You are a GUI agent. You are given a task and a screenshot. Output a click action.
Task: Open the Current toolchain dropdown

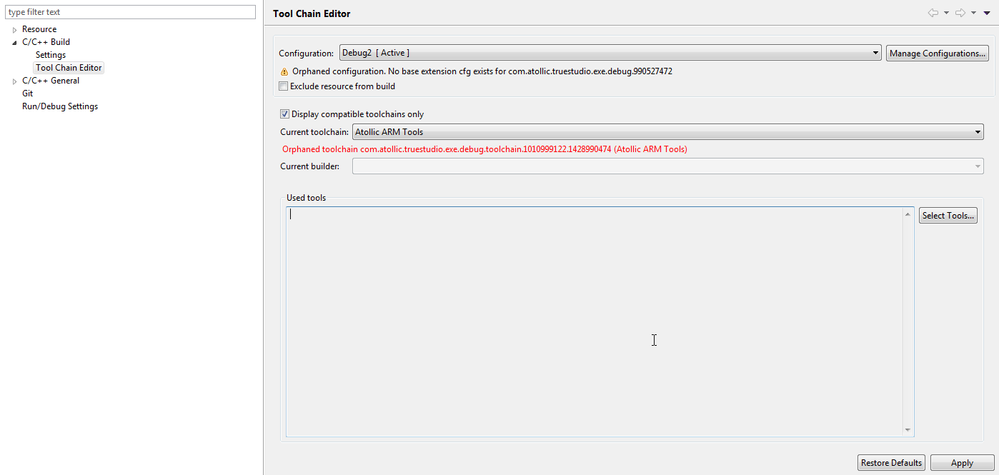(668, 132)
